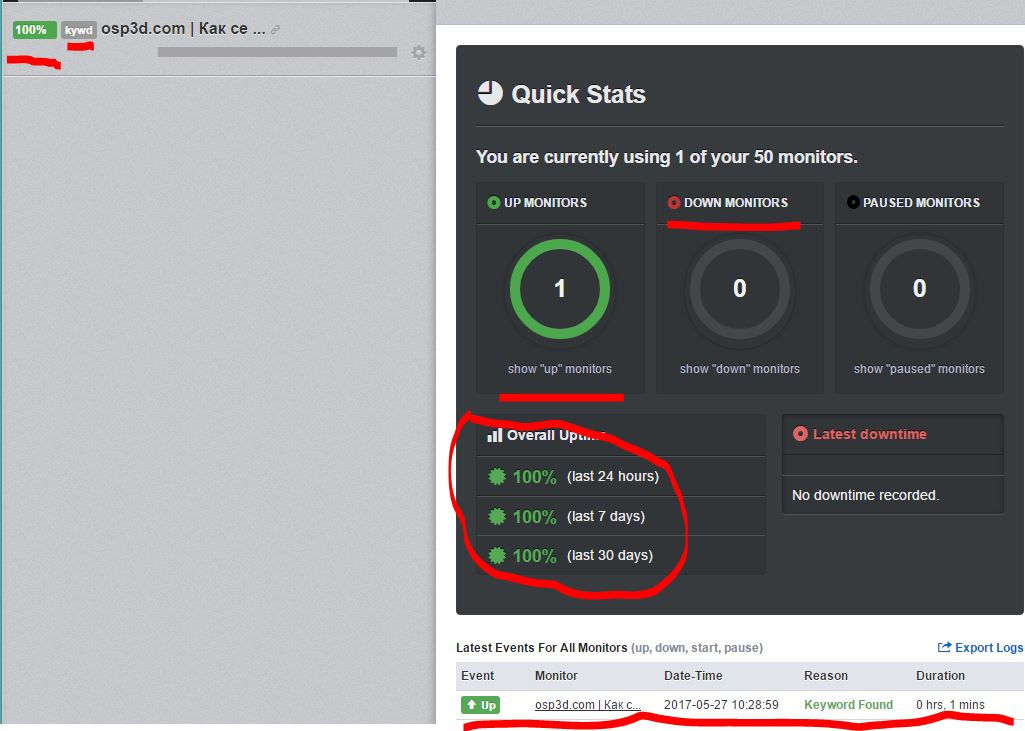Click the Event column header
Image resolution: width=1025 pixels, height=731 pixels.
point(478,676)
